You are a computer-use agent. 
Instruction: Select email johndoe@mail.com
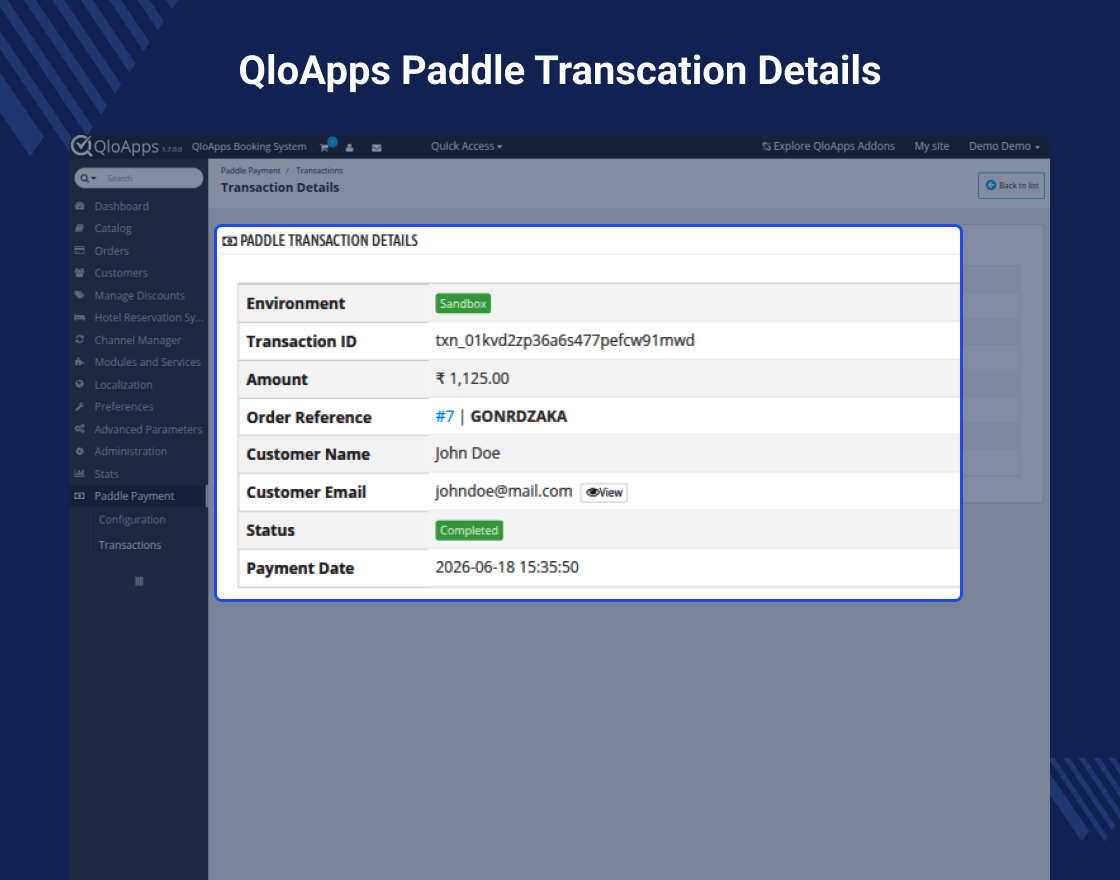(x=504, y=491)
